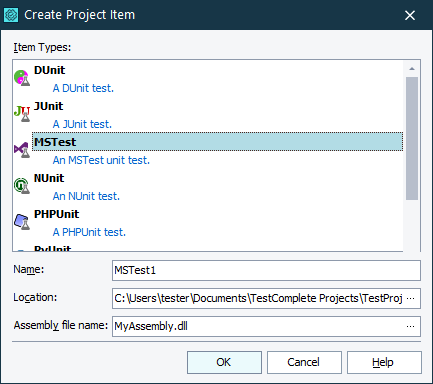Viewport: 433px width, 384px height.
Task: Click the 'An NUnit test.' description
Action: 86,196
